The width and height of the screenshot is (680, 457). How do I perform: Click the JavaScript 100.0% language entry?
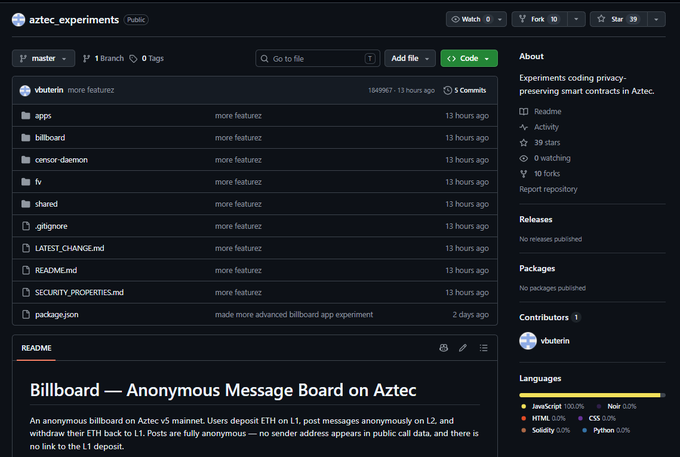tap(553, 406)
